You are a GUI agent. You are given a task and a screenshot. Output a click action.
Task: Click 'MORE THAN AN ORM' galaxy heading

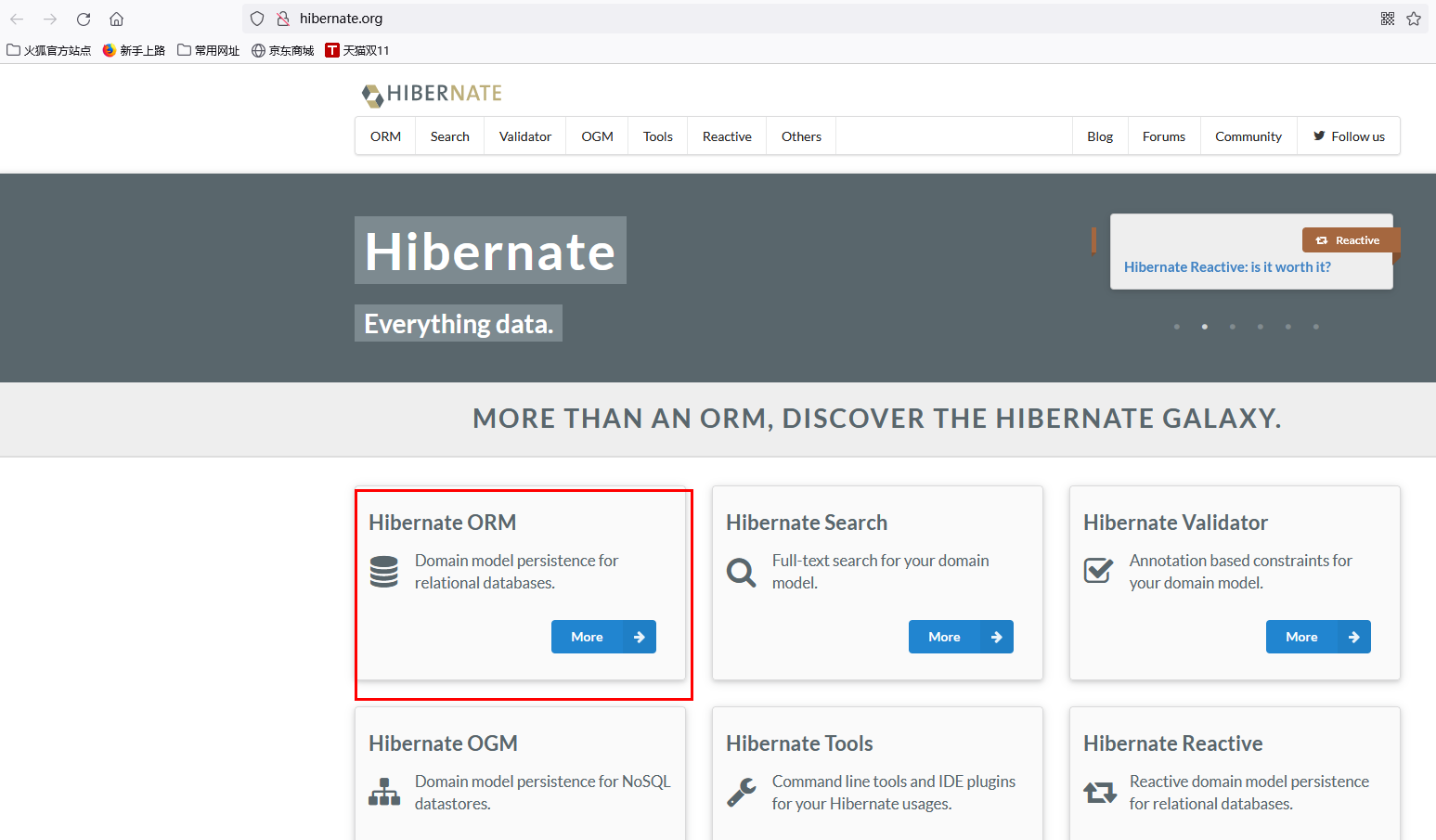(x=876, y=419)
